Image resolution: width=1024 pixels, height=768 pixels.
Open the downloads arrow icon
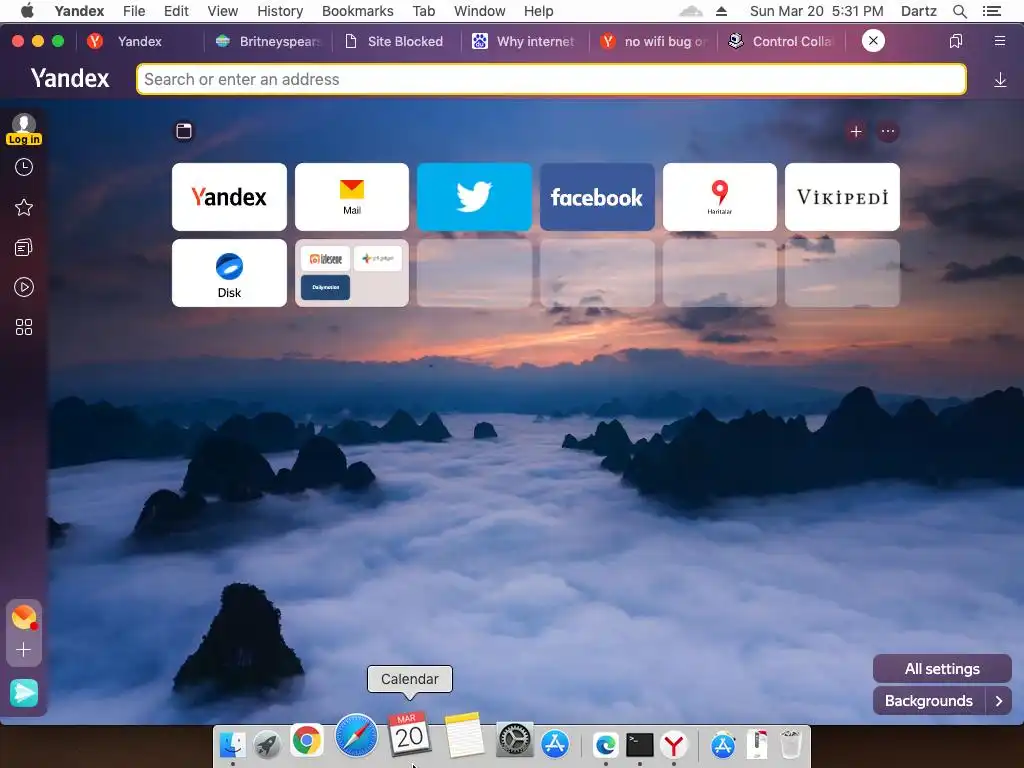pos(1000,80)
